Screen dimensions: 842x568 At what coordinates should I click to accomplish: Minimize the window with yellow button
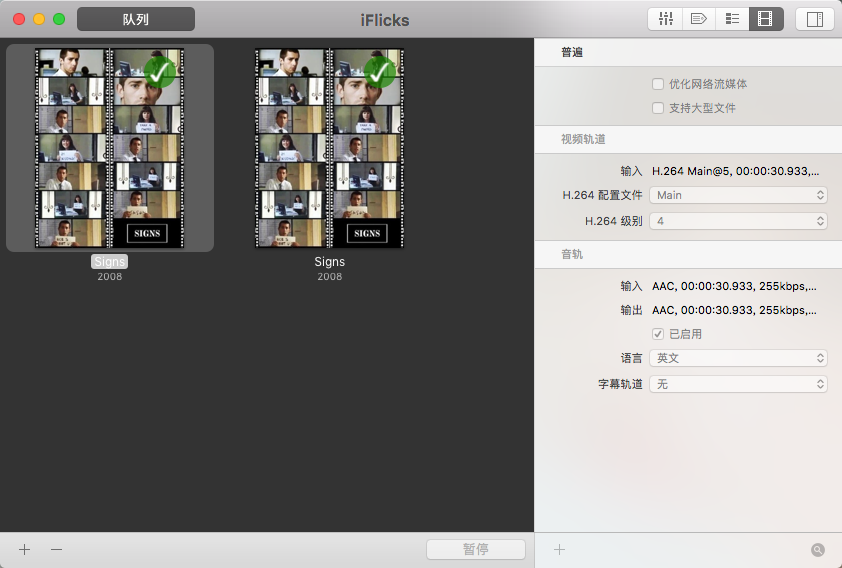coord(39,19)
